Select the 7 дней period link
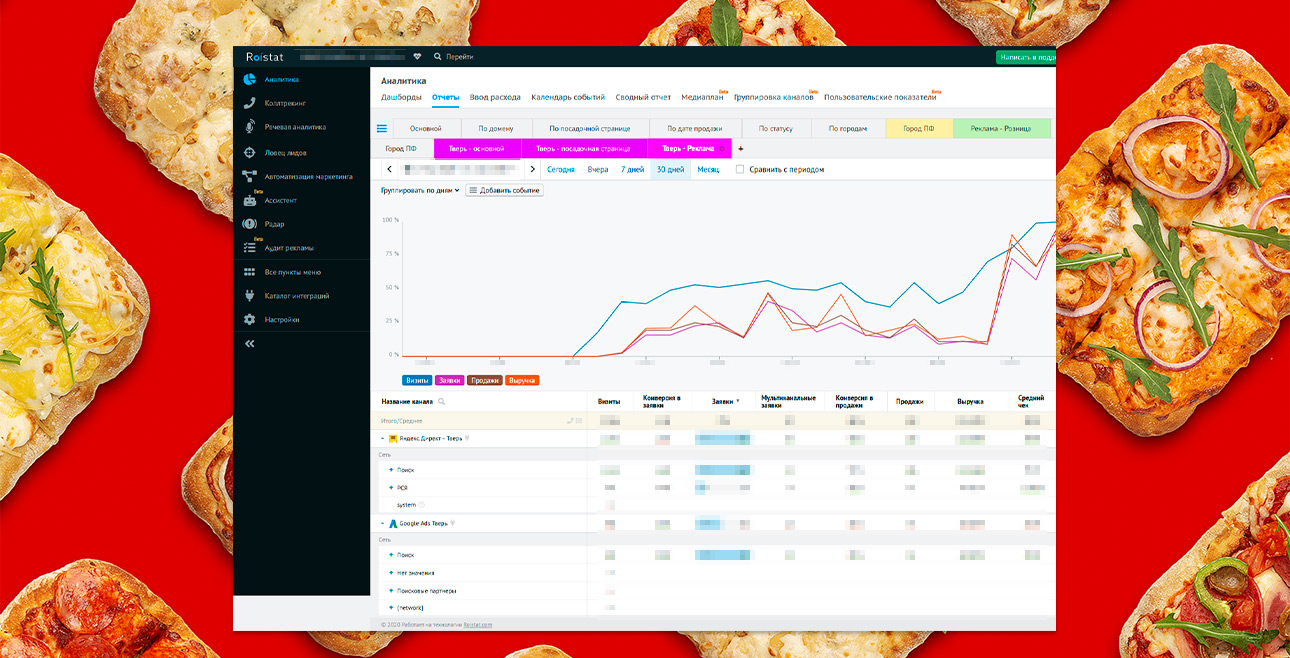Image resolution: width=1290 pixels, height=658 pixels. pyautogui.click(x=632, y=170)
